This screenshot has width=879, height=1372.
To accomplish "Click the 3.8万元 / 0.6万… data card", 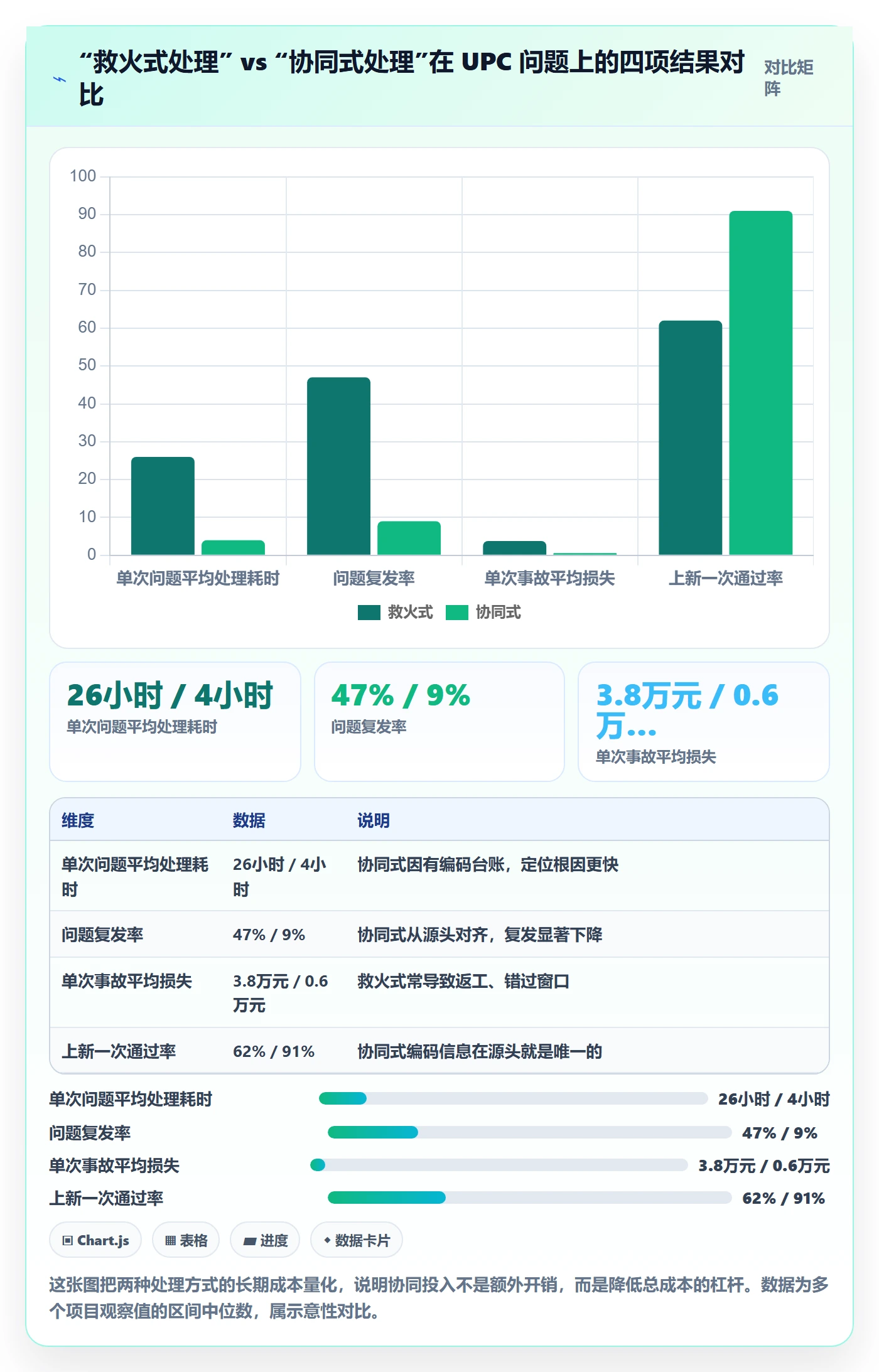I will 704,722.
